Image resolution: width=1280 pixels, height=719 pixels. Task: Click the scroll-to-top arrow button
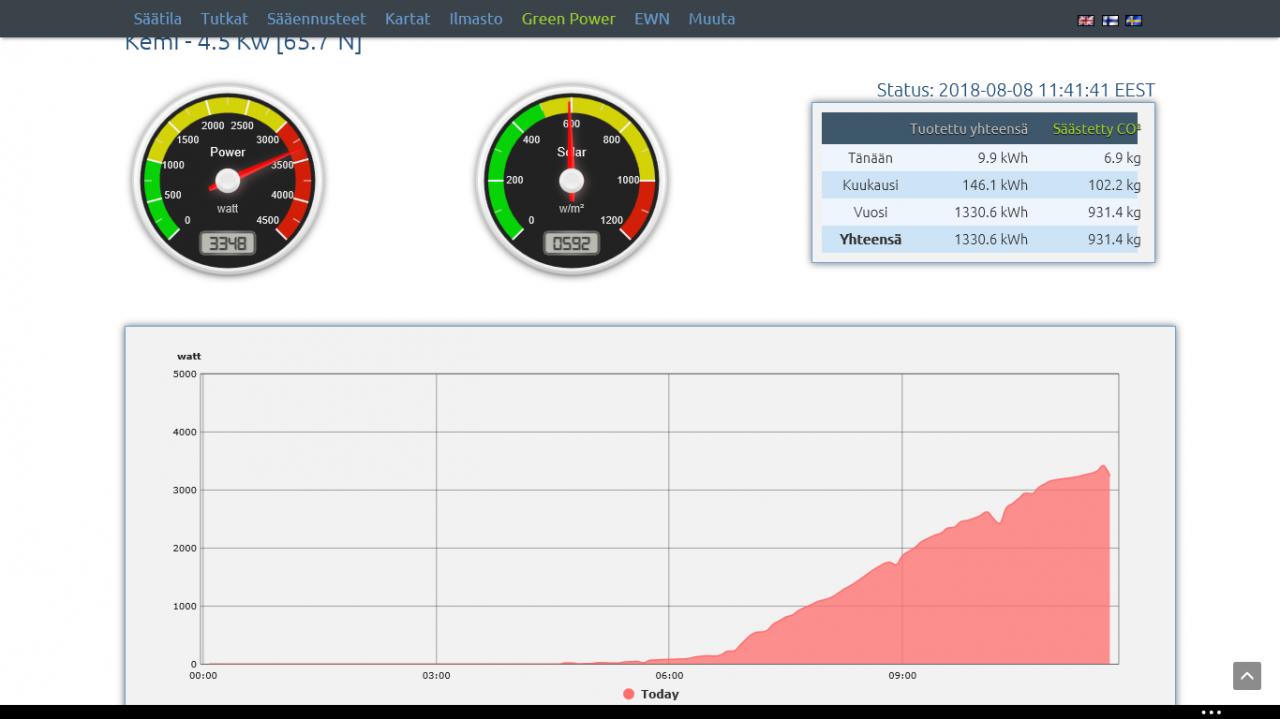click(1247, 676)
